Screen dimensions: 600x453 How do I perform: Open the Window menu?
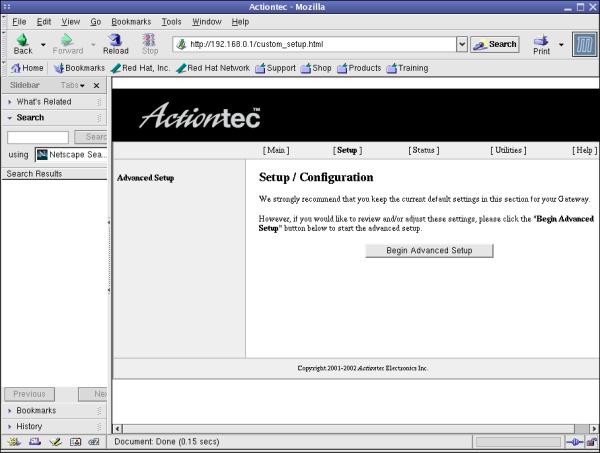[207, 22]
